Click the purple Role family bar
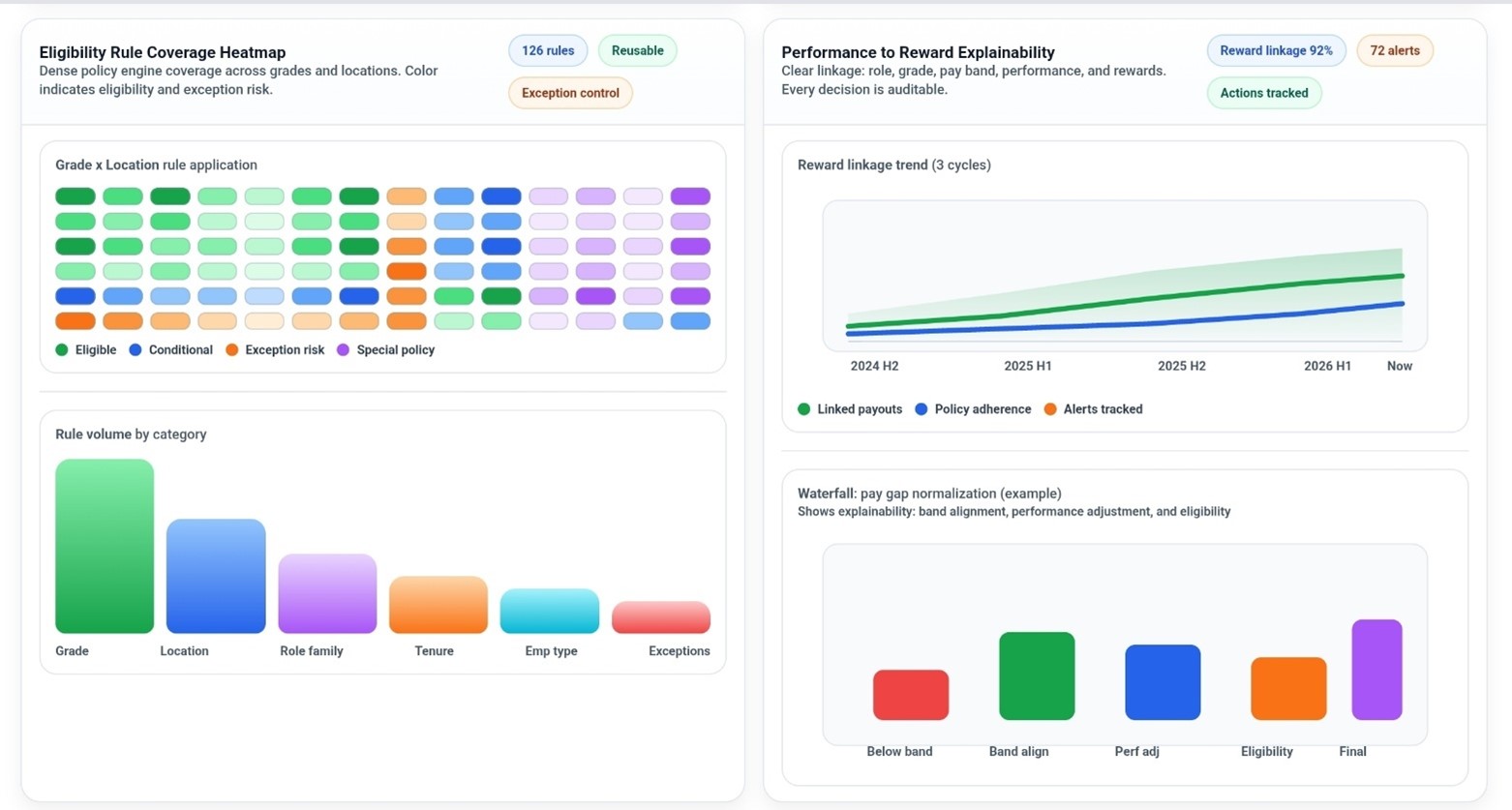This screenshot has width=1512, height=810. pos(327,594)
